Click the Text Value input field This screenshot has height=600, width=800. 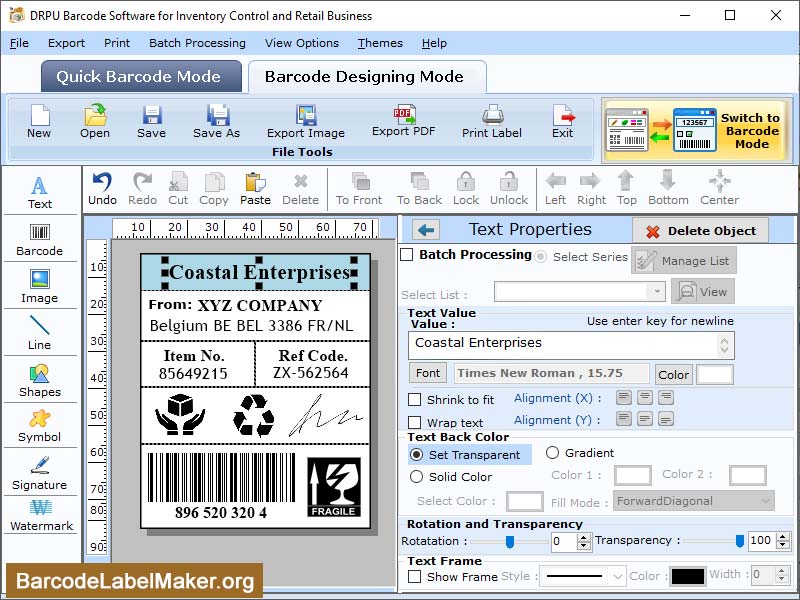tap(565, 345)
